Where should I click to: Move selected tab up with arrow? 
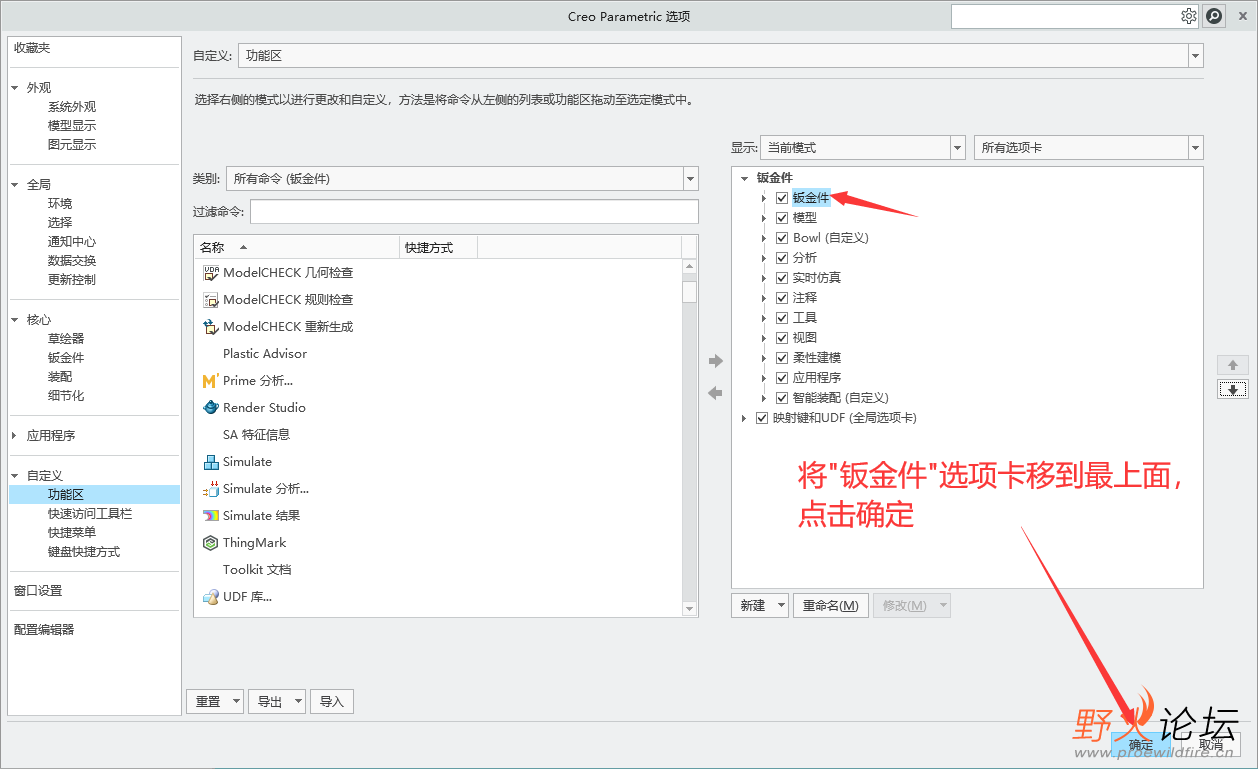[1233, 365]
